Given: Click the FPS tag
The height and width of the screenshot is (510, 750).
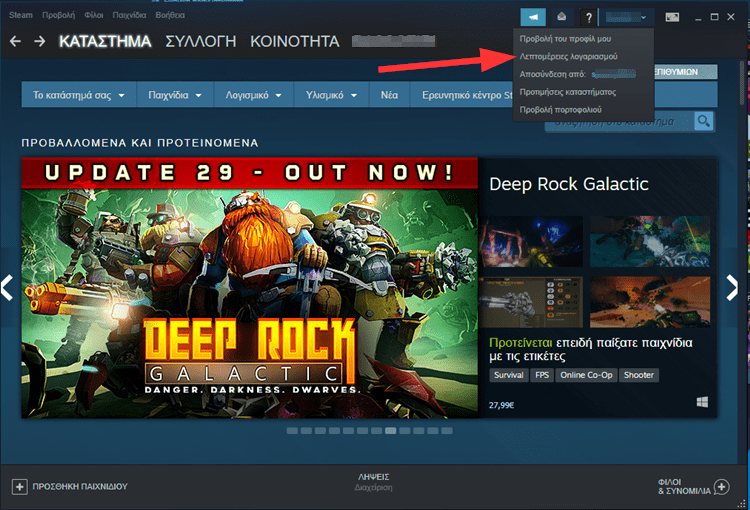Looking at the screenshot, I should pos(542,375).
